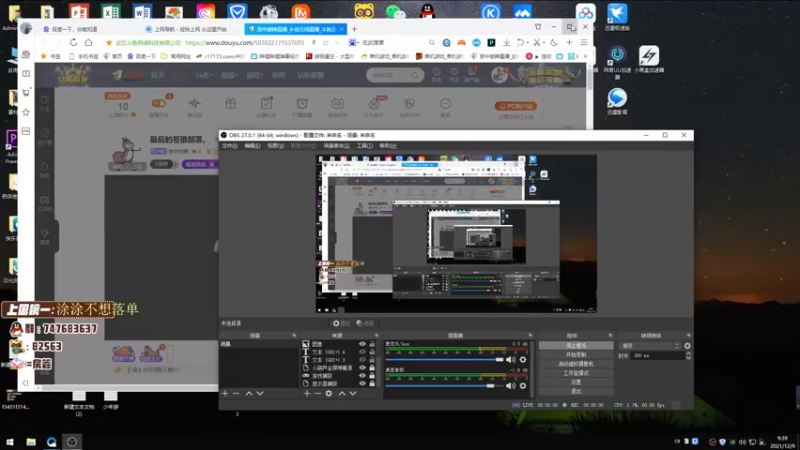Viewport: 800px width, 450px height.
Task: Open the browser hamburger main menu
Action: pos(584,42)
